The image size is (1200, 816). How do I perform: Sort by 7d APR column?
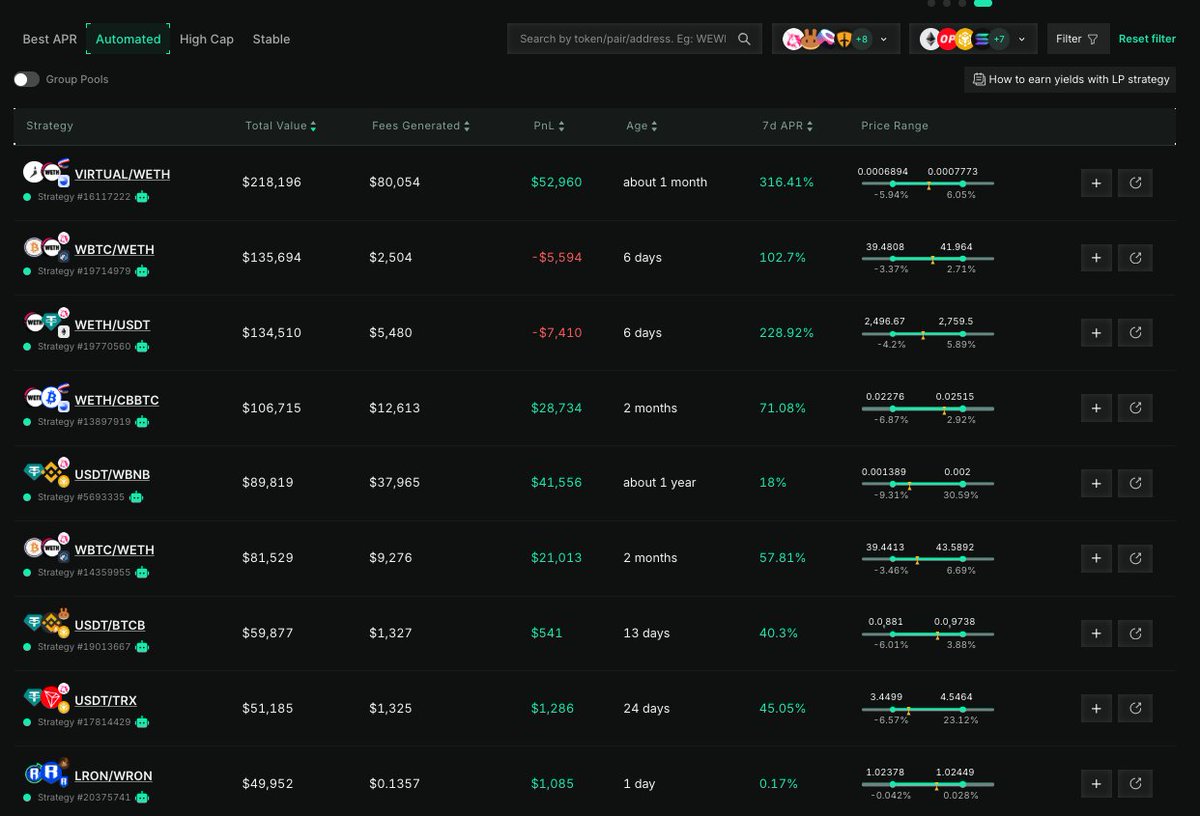(787, 126)
